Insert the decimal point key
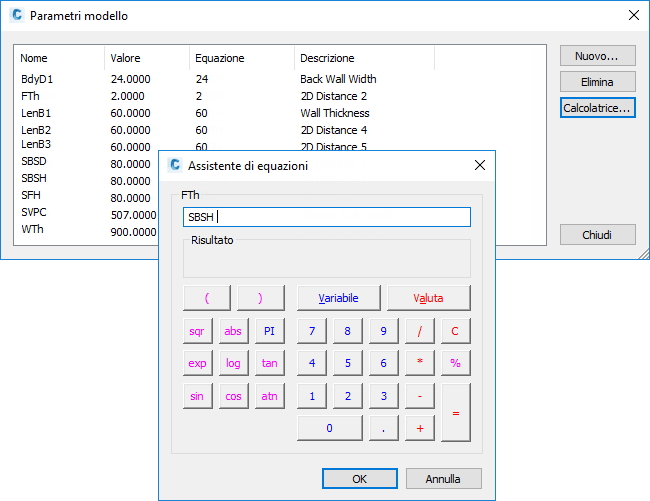This screenshot has width=650, height=501. coord(383,428)
